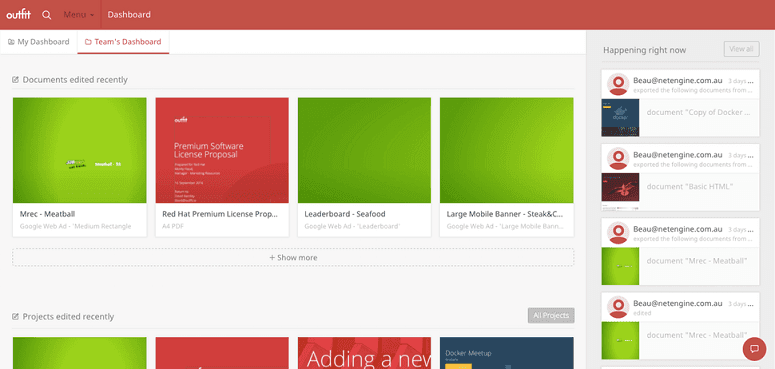Click Beau's avatar on the edited entry
The width and height of the screenshot is (775, 369).
(618, 307)
